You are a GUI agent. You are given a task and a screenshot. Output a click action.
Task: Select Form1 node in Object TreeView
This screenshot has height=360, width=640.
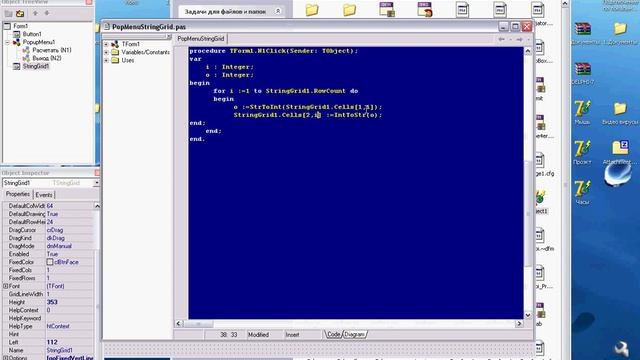(x=20, y=26)
